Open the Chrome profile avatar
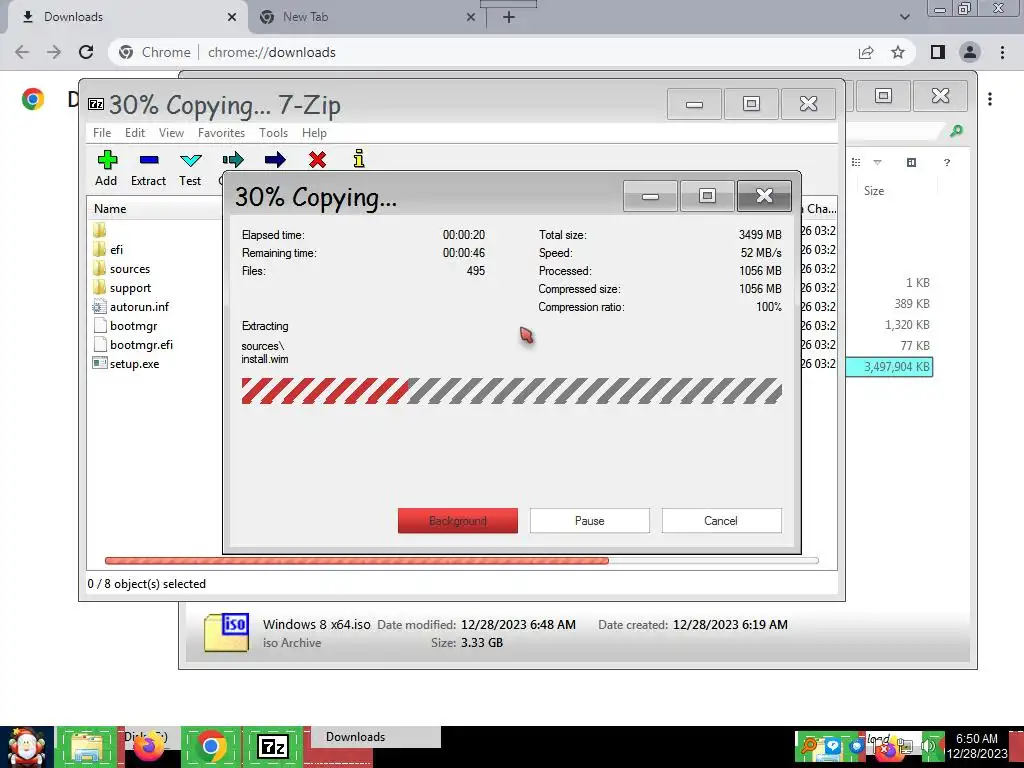 [x=970, y=52]
